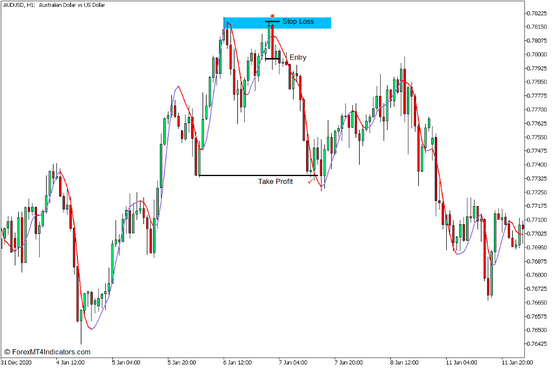Select the "Take Profit" label on chart

tap(276, 181)
